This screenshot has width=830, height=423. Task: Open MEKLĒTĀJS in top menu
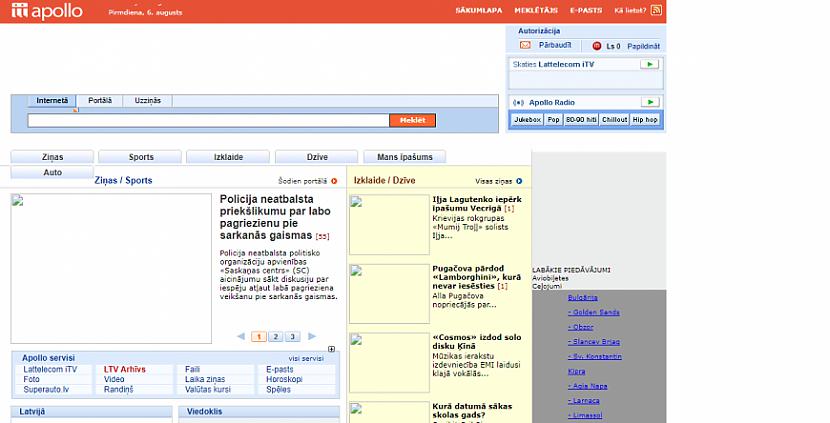point(536,11)
